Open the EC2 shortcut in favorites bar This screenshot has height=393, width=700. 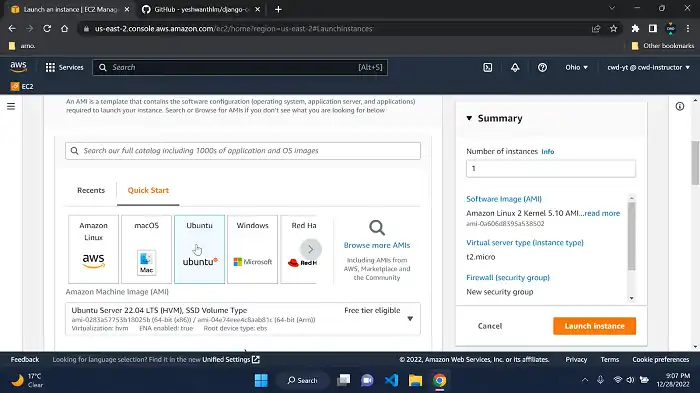[x=22, y=86]
